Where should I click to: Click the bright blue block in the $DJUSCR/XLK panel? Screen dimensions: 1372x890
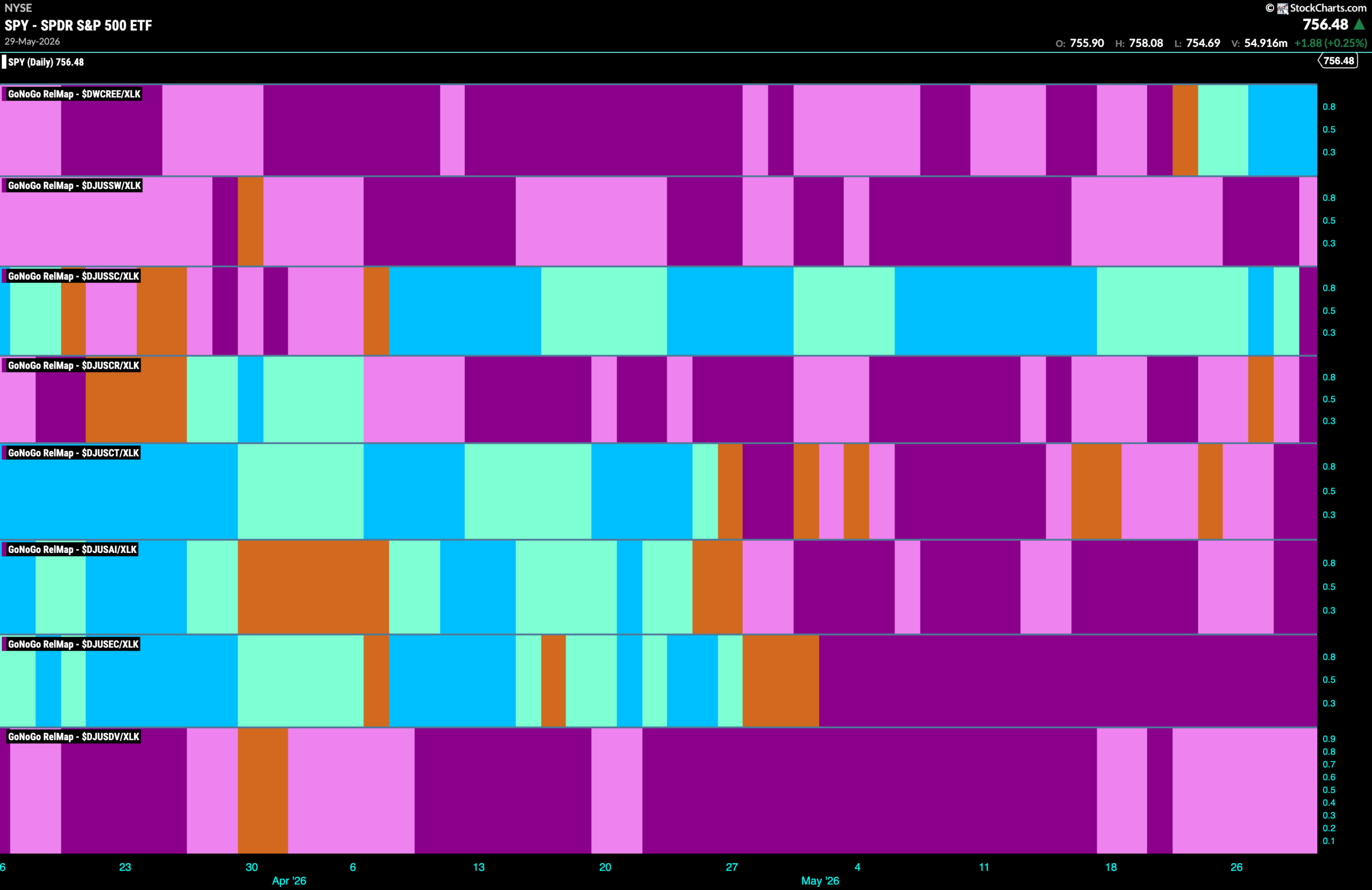[x=251, y=400]
